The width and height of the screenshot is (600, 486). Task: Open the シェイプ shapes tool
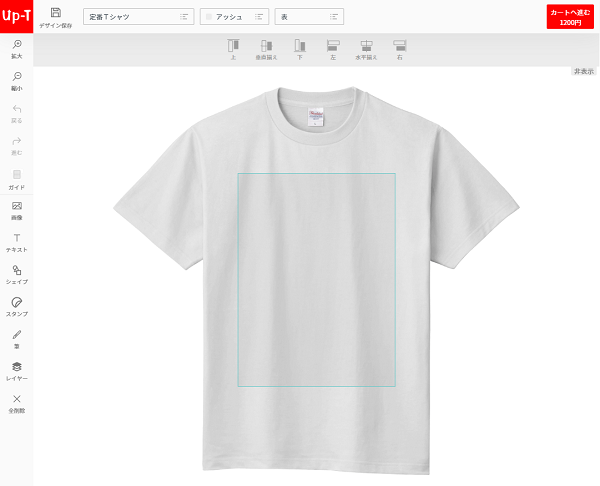click(16, 275)
